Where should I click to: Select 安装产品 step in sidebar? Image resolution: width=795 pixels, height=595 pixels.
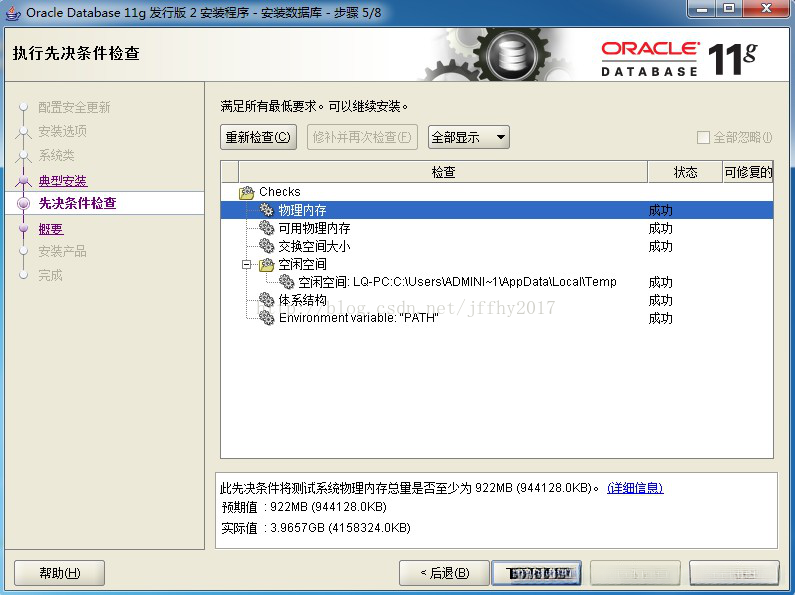coord(62,251)
